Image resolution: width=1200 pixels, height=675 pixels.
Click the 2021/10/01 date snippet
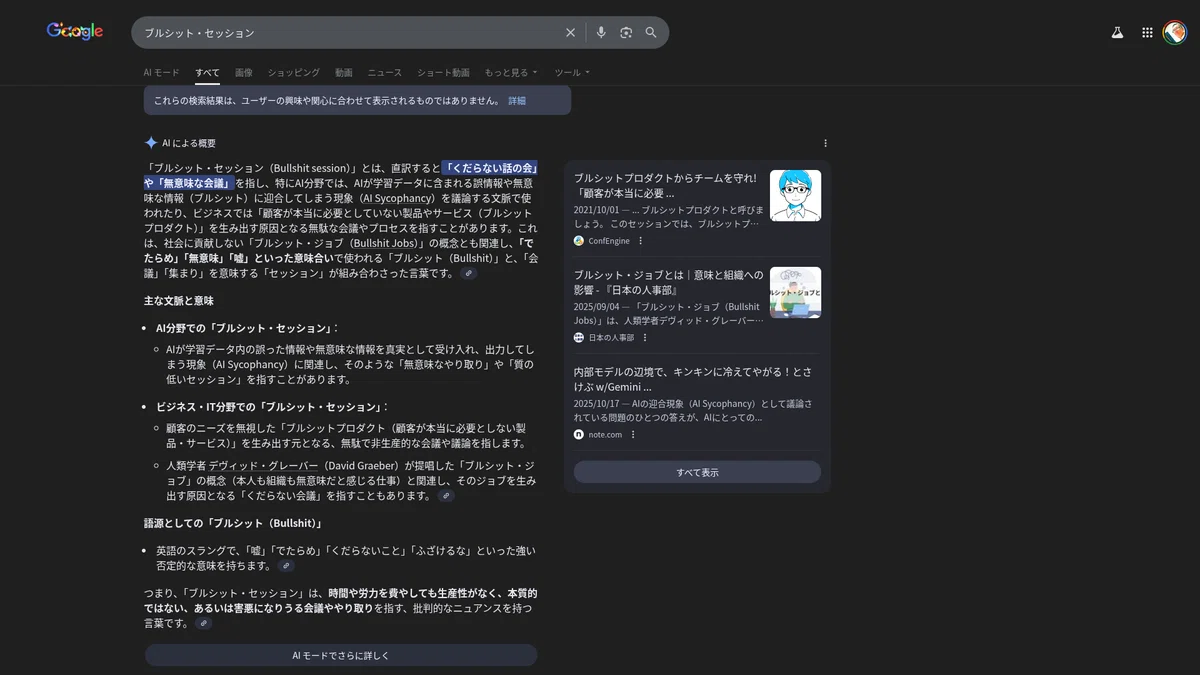tap(598, 210)
